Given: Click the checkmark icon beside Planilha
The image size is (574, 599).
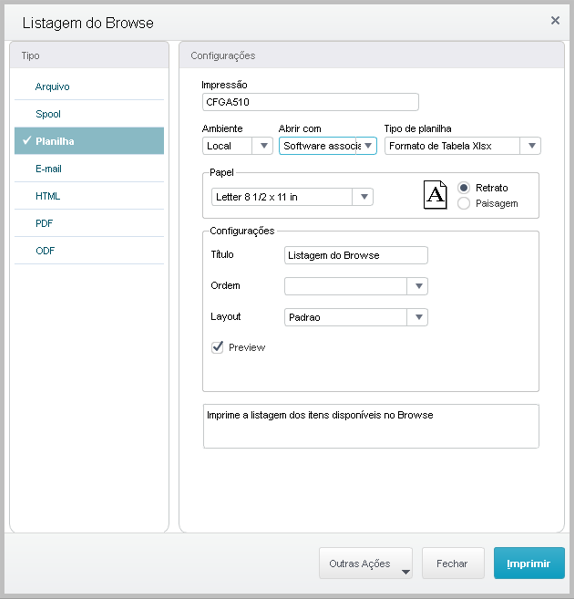Looking at the screenshot, I should [27, 141].
